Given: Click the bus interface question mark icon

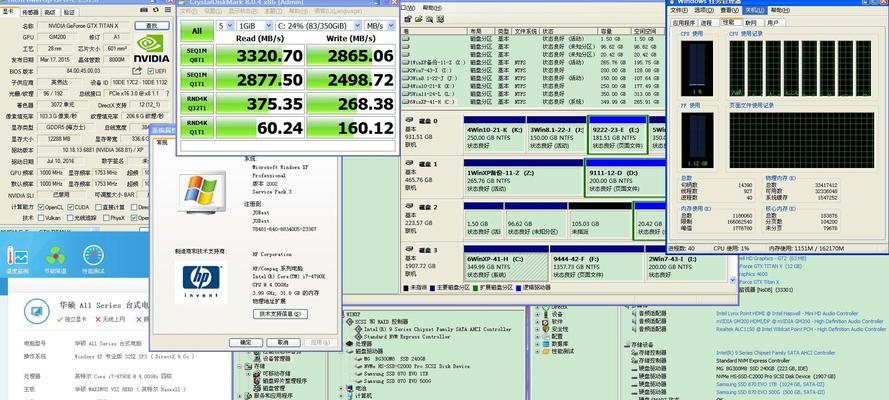Looking at the screenshot, I should 169,93.
